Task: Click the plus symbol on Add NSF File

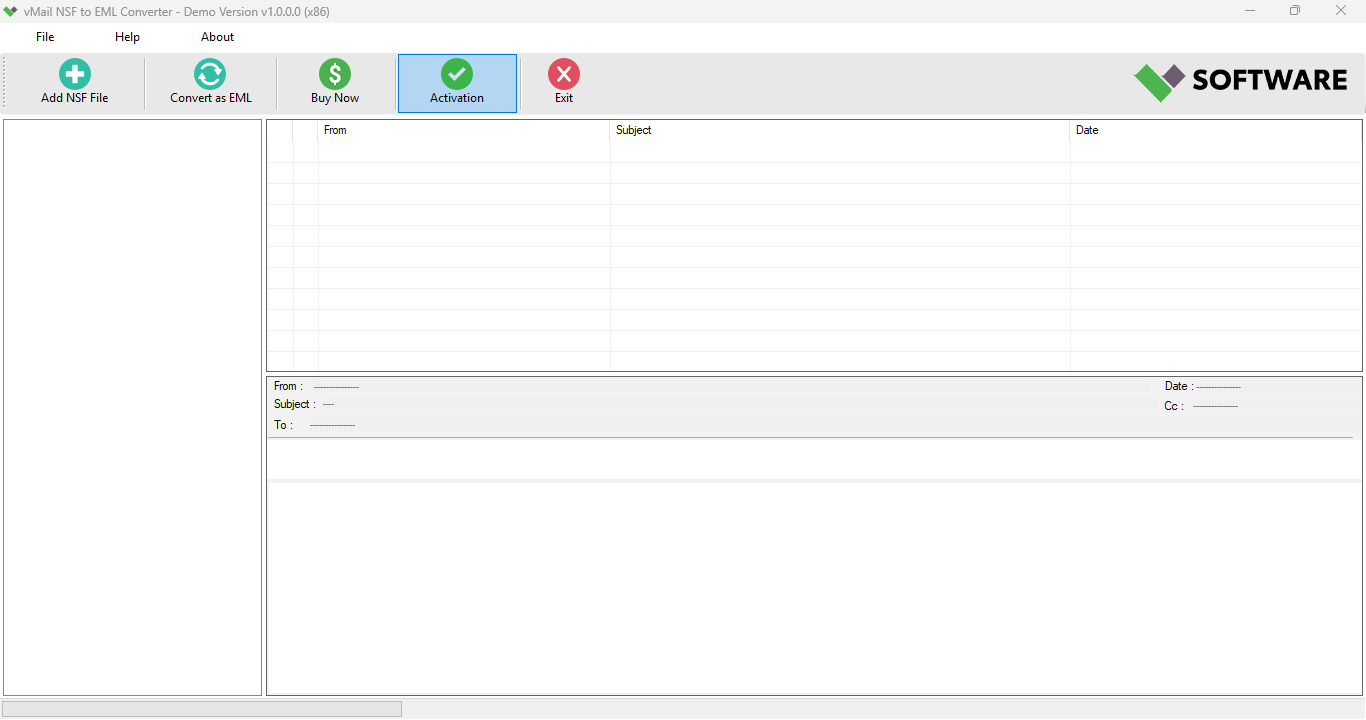Action: [73, 73]
